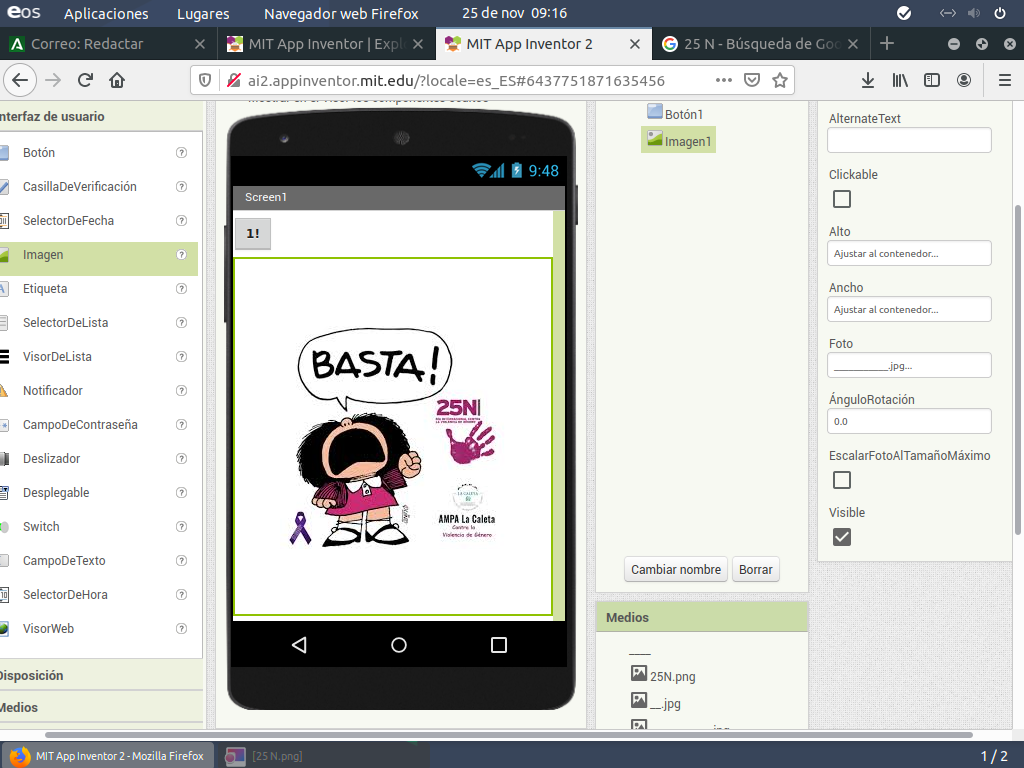Screen dimensions: 1024x768
Task: Click the system power icon in top bar
Action: click(1000, 13)
